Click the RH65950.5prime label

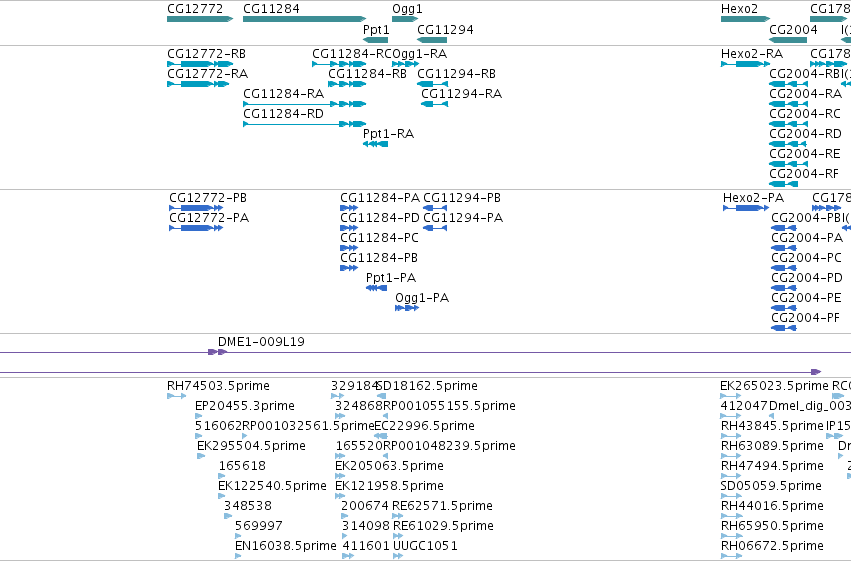pos(772,526)
